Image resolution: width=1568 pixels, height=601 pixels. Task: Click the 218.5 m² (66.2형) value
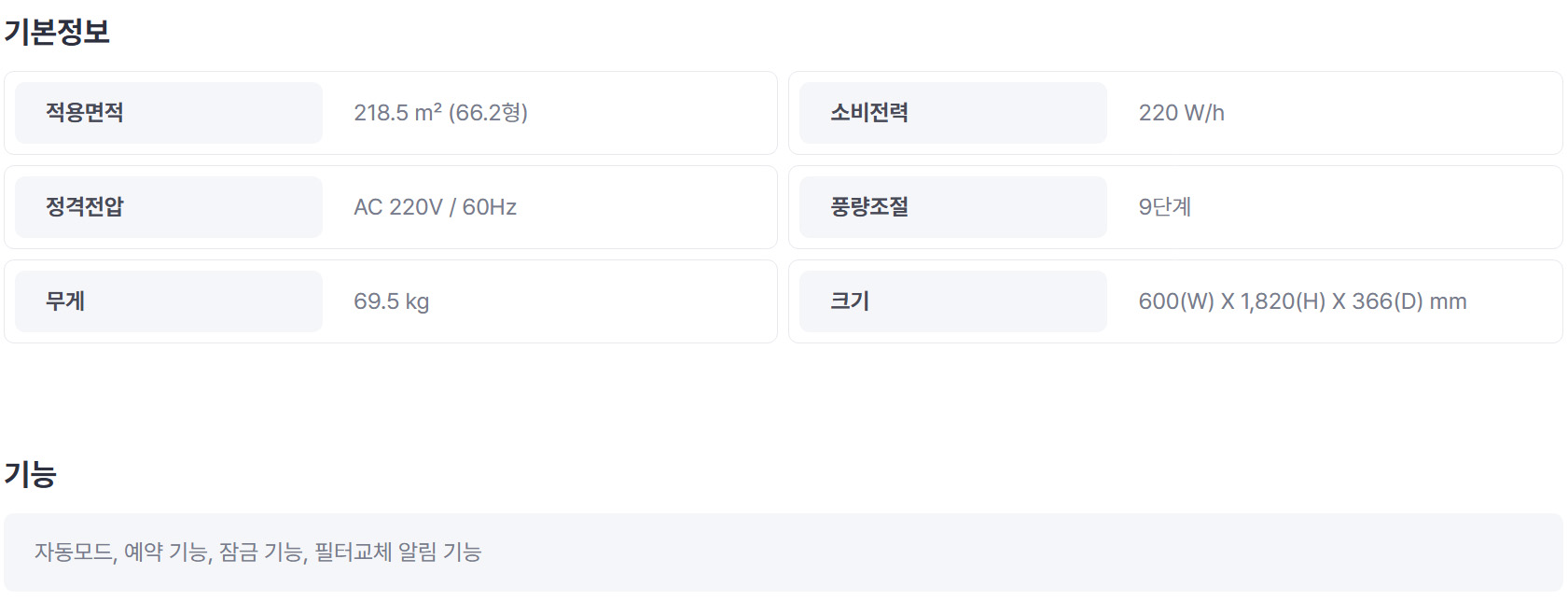tap(440, 113)
